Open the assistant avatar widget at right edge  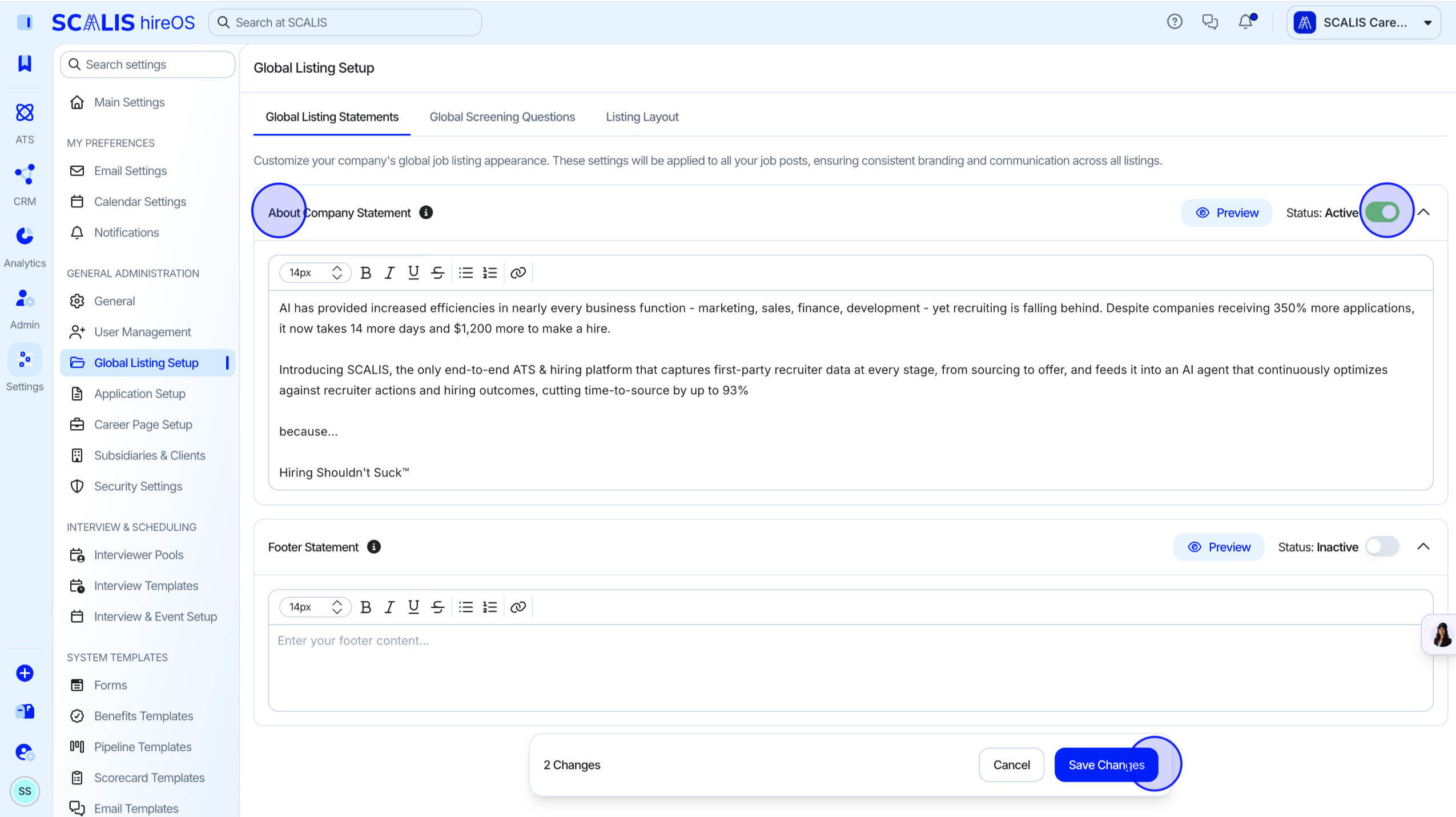[x=1441, y=634]
